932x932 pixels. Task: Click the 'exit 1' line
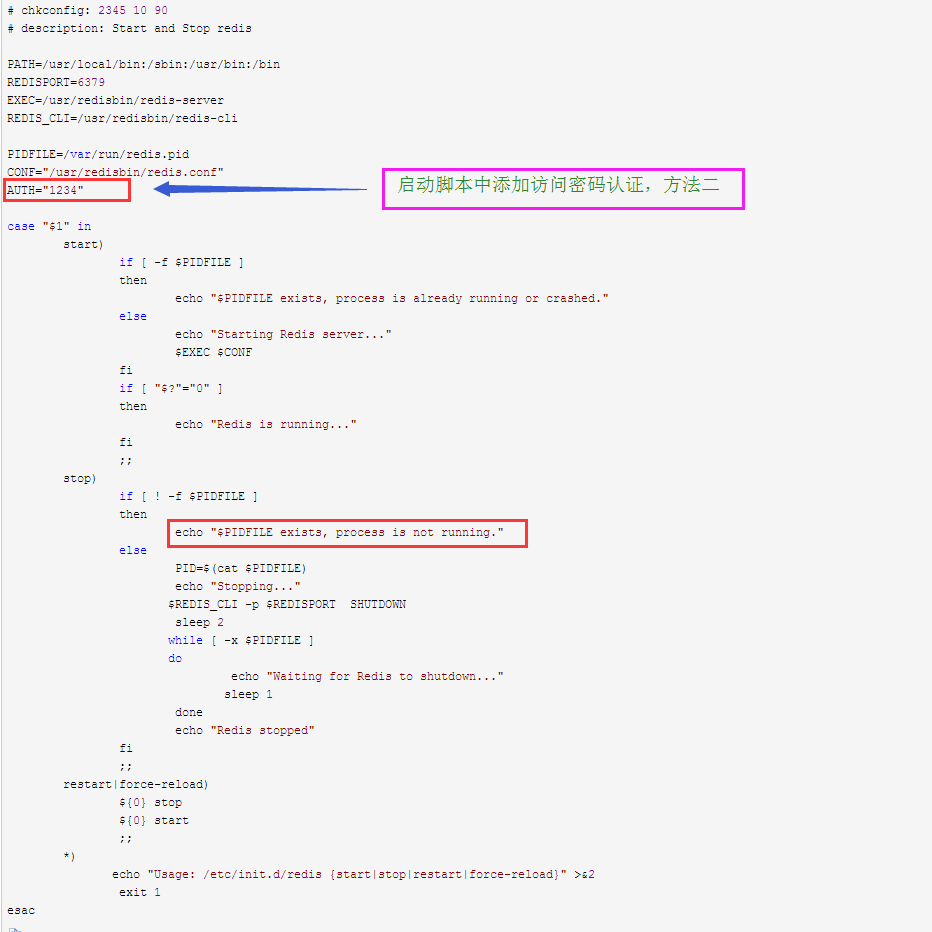pos(140,892)
